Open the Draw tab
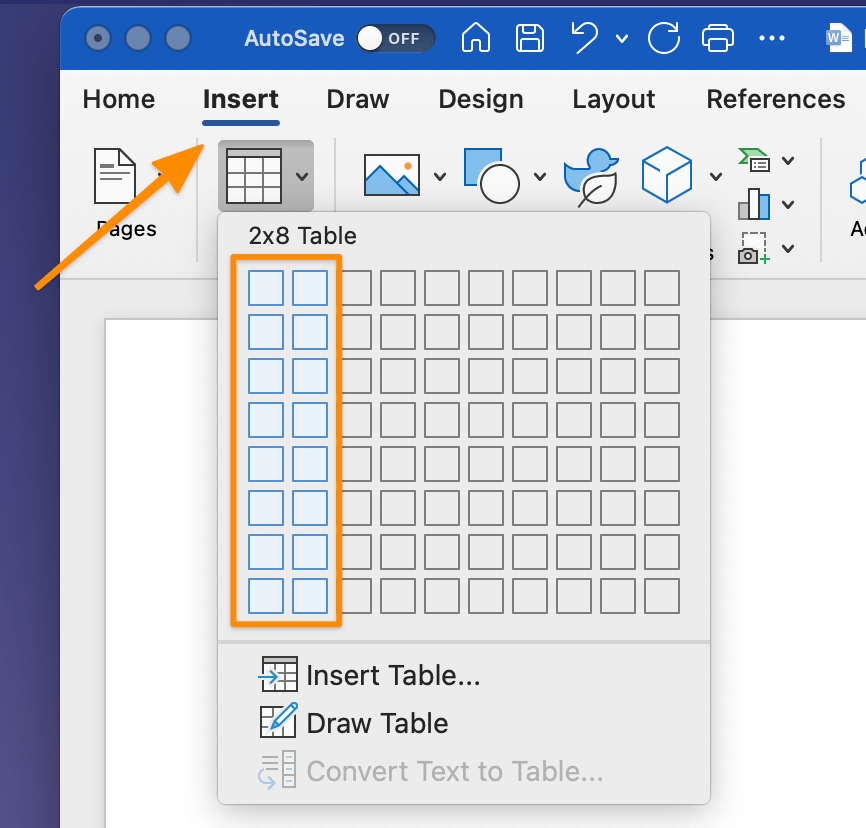Screen dimensions: 866x828 pyautogui.click(x=358, y=99)
